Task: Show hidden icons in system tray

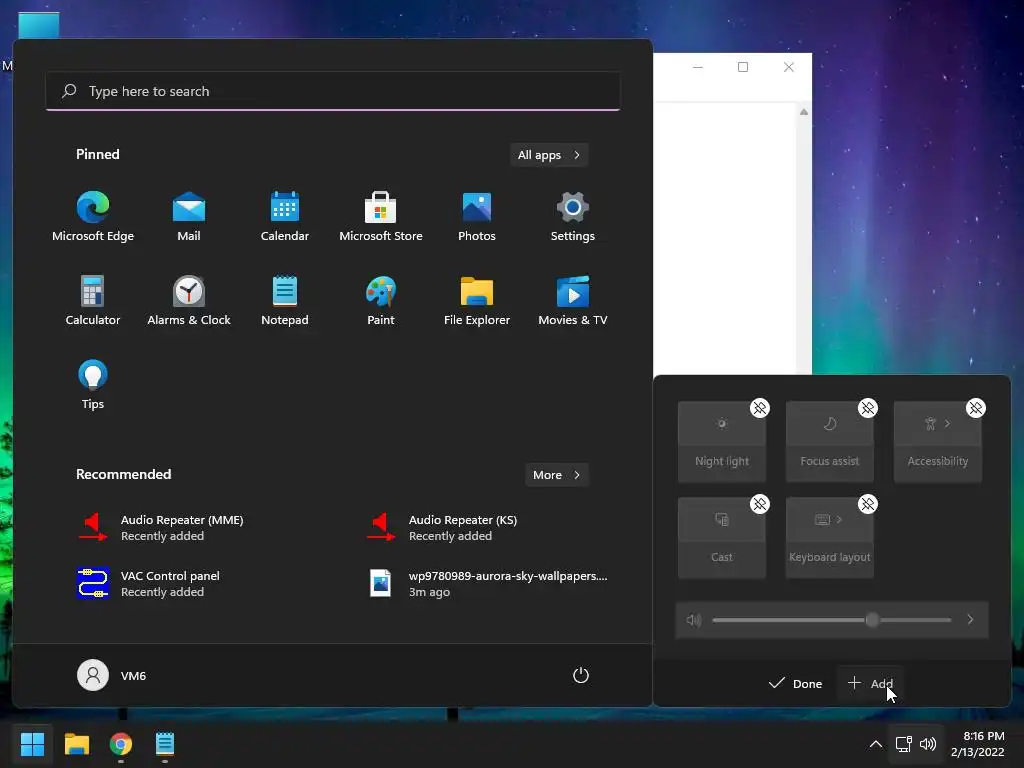Action: click(x=876, y=744)
